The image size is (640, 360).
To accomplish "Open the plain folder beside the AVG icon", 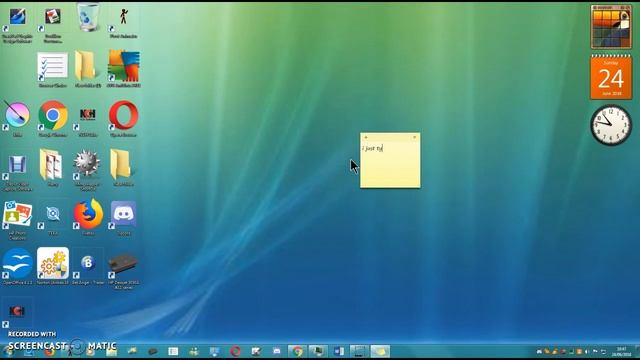I will click(87, 69).
